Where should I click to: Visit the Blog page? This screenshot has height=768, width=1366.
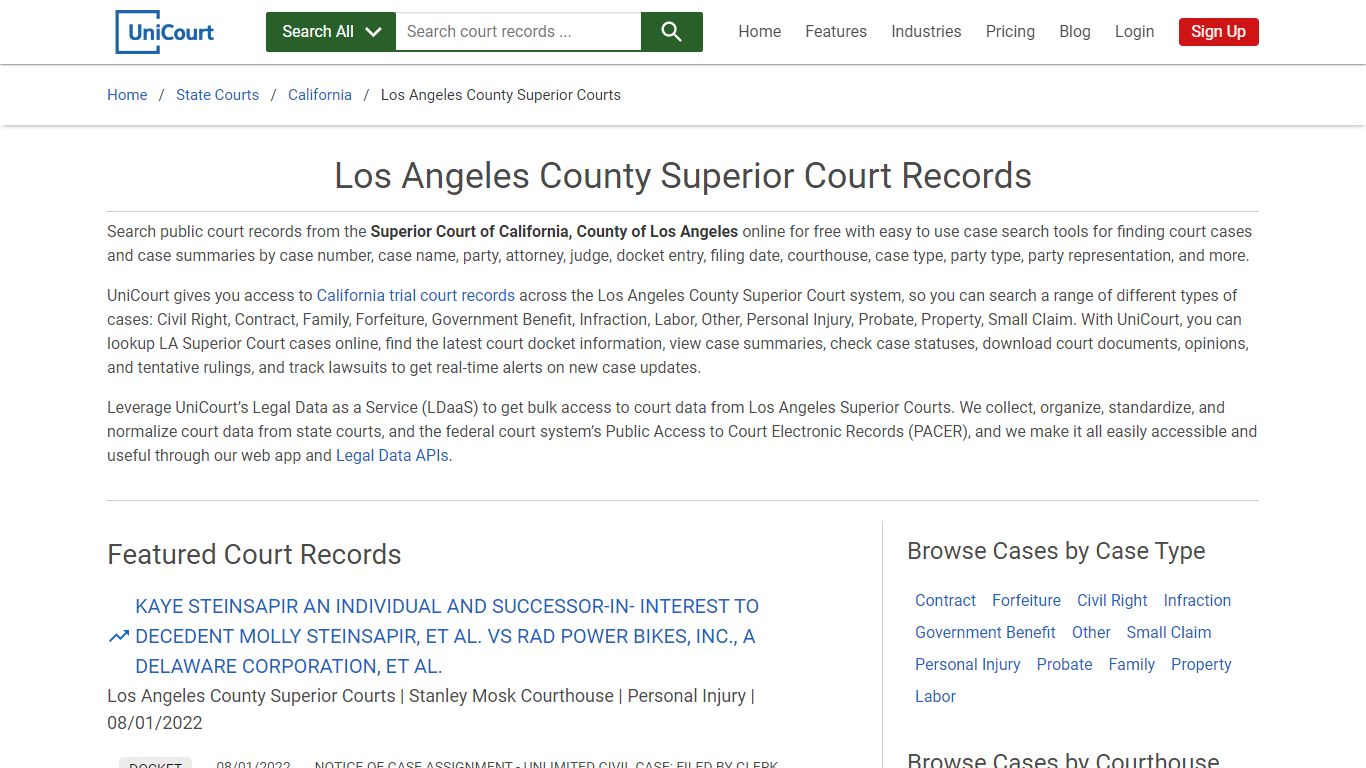pos(1075,32)
